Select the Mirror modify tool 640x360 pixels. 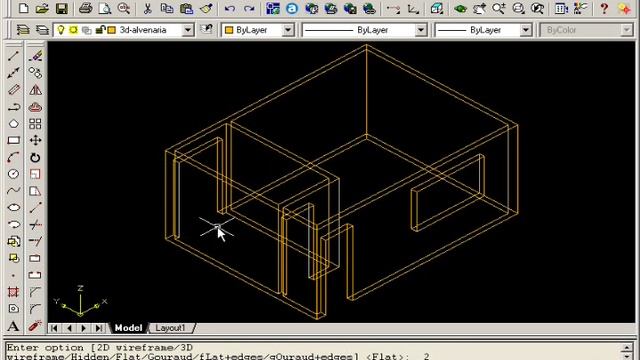36,90
